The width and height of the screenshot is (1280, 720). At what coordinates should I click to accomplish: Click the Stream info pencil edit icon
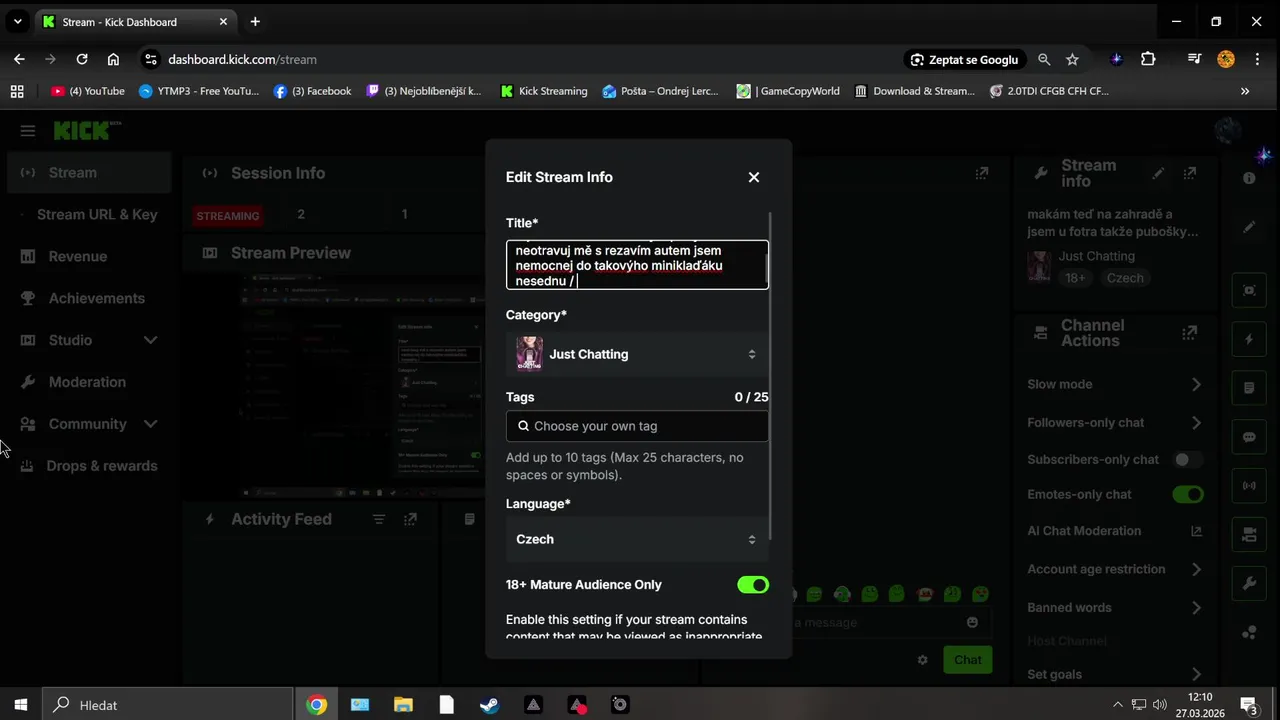(1158, 173)
